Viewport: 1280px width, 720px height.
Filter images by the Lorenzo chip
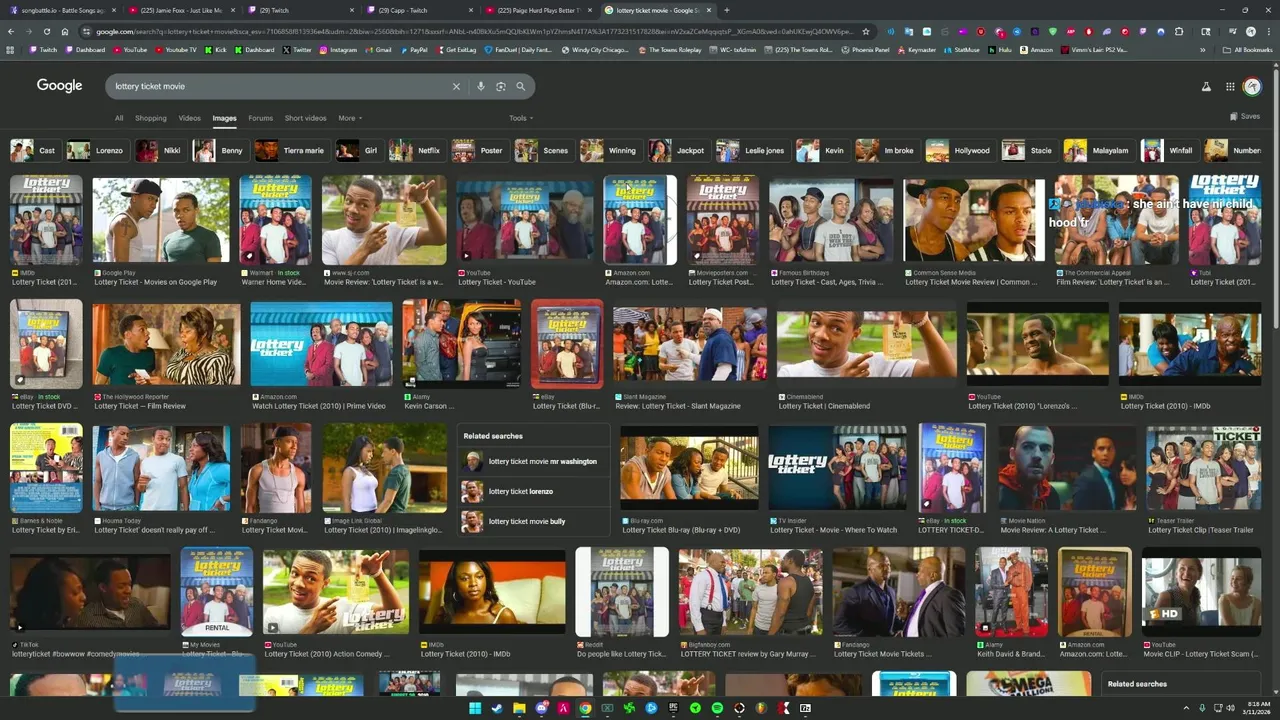[96, 150]
